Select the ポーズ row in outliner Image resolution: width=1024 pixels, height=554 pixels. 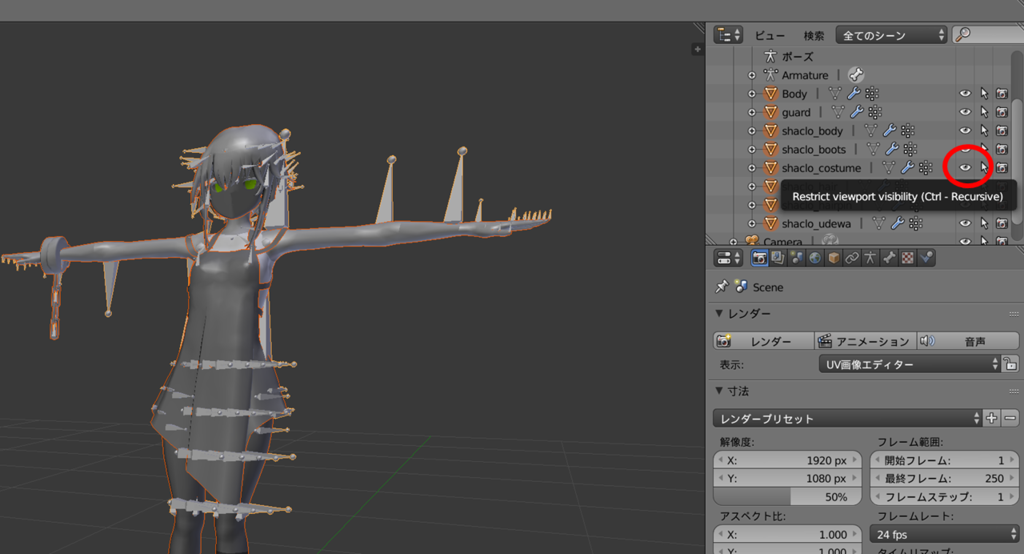797,56
